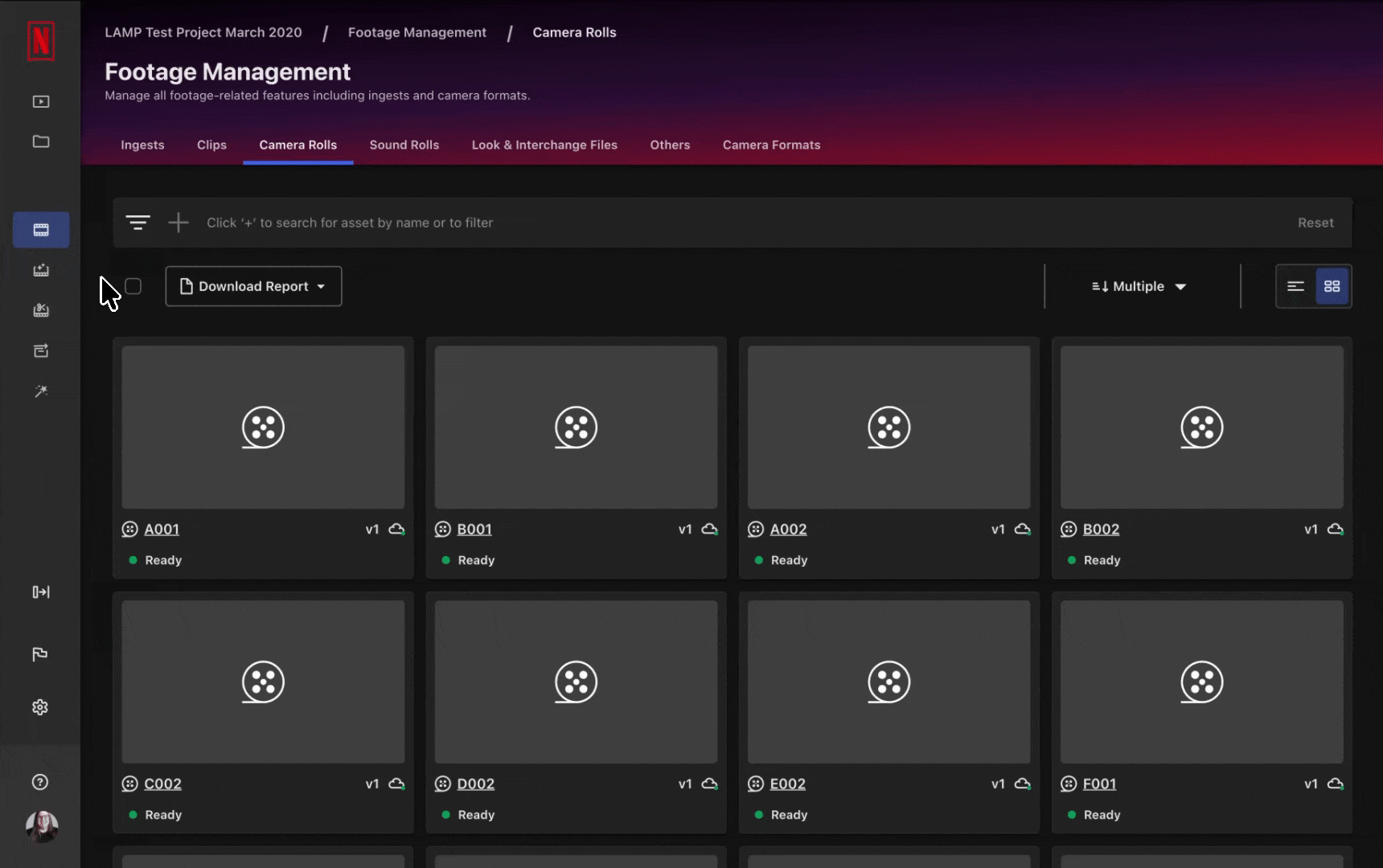Open settings gear in left sidebar
Screen dimensions: 1383x868
[40, 707]
